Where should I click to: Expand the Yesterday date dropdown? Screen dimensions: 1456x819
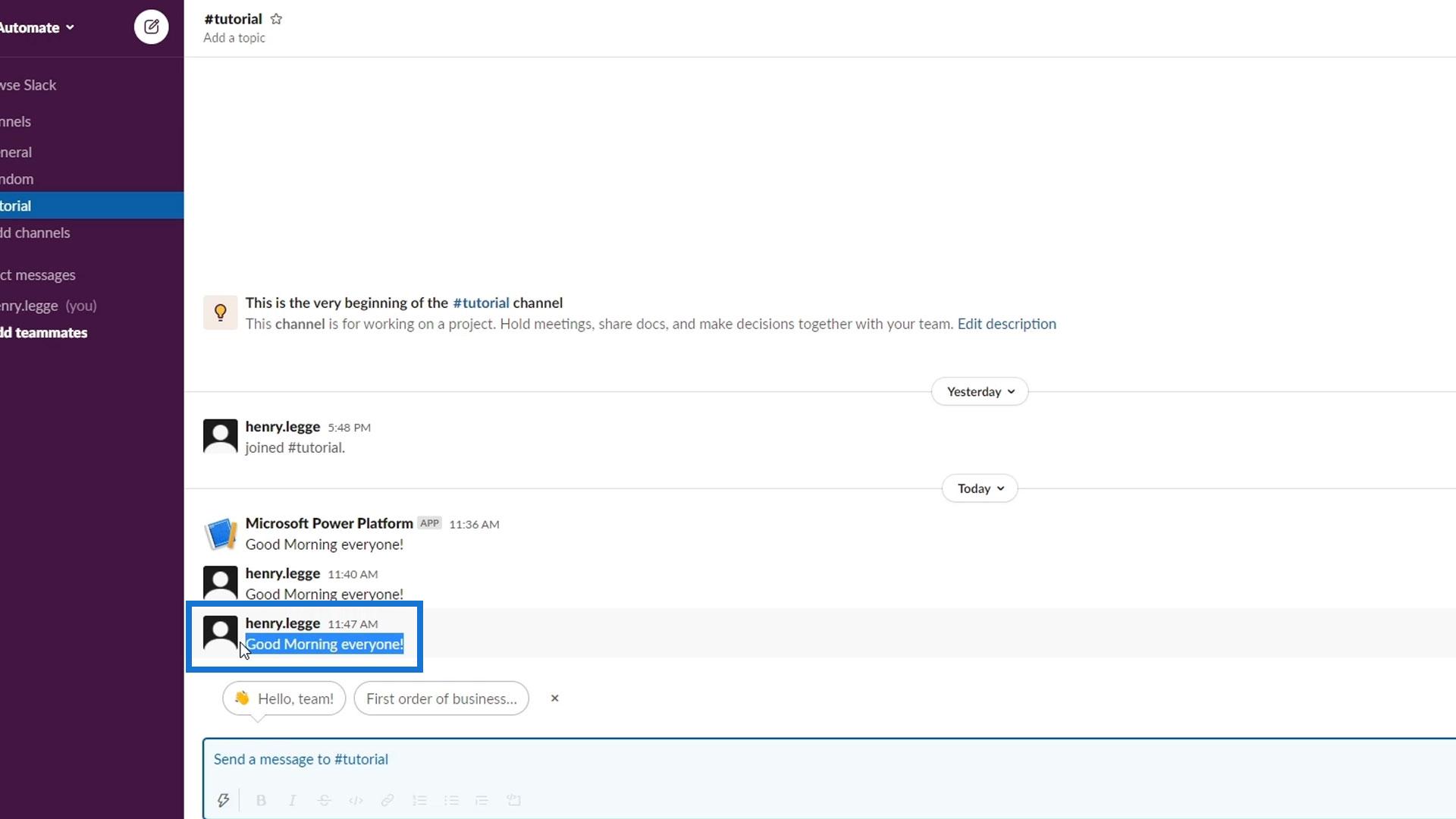[979, 391]
